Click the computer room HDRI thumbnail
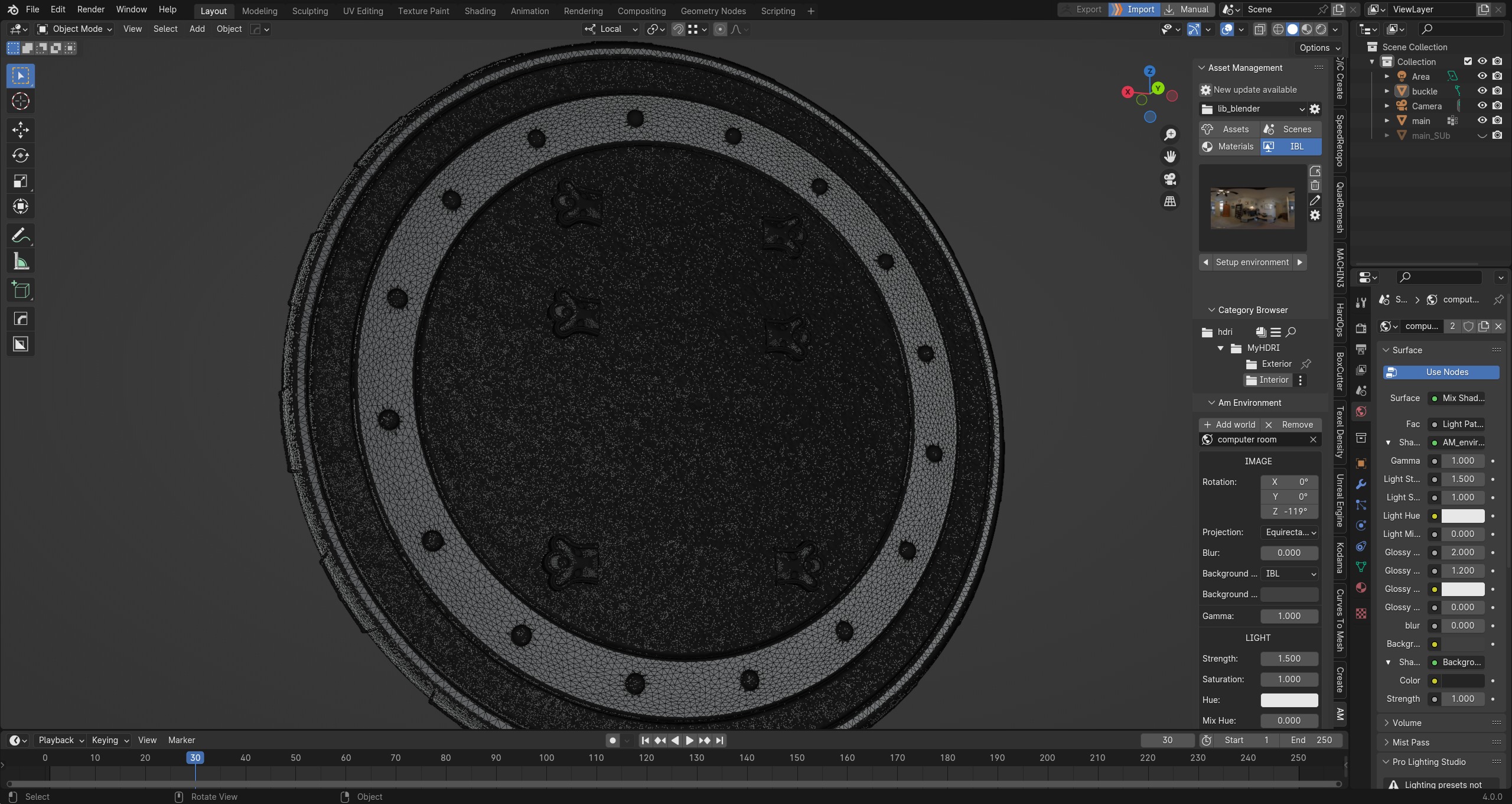Screen dimensions: 1512x804 click(x=1252, y=208)
